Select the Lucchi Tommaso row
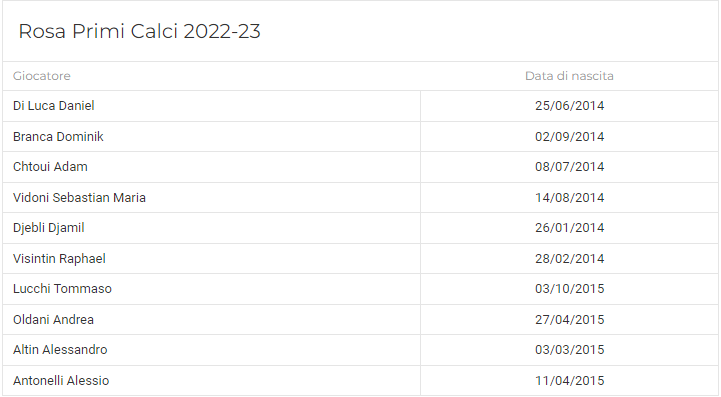721x397 pixels. point(360,289)
